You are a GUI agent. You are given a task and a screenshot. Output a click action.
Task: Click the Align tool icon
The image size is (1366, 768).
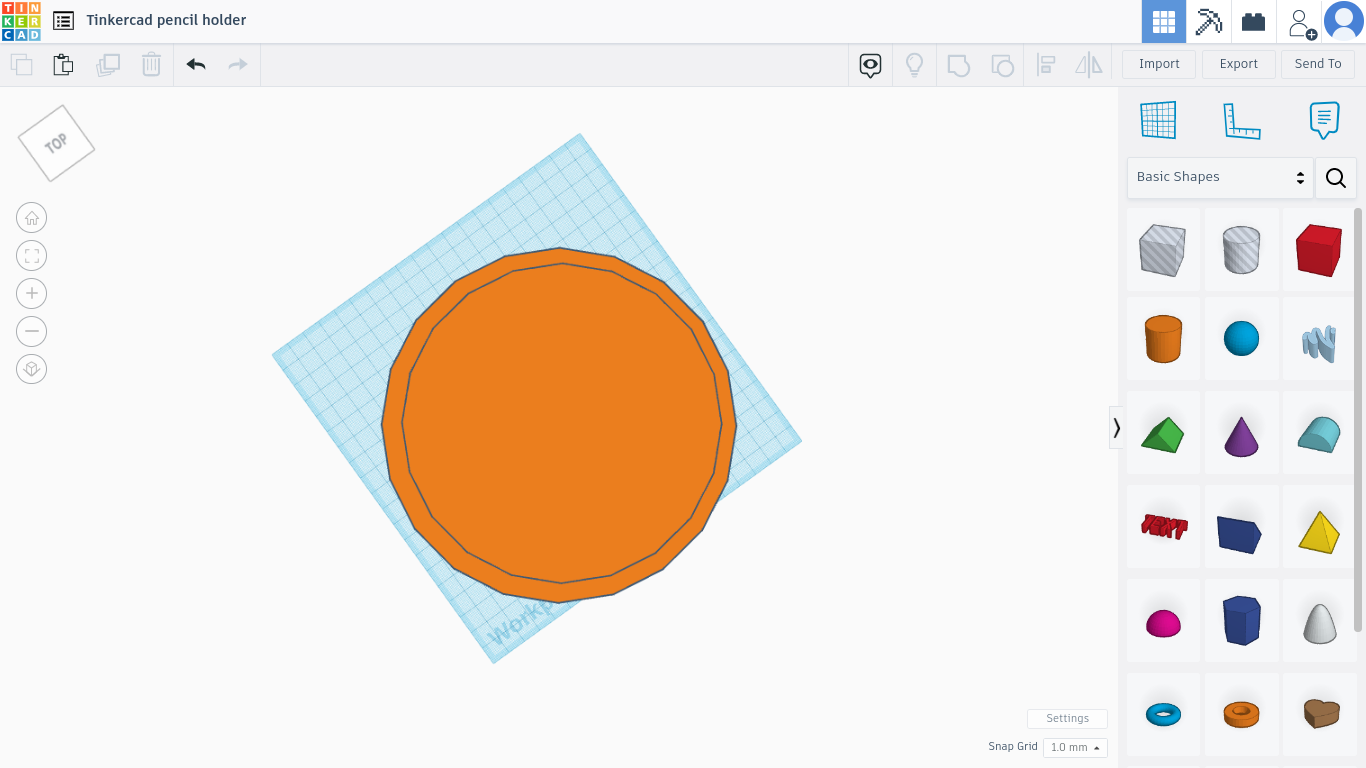[x=1046, y=66]
